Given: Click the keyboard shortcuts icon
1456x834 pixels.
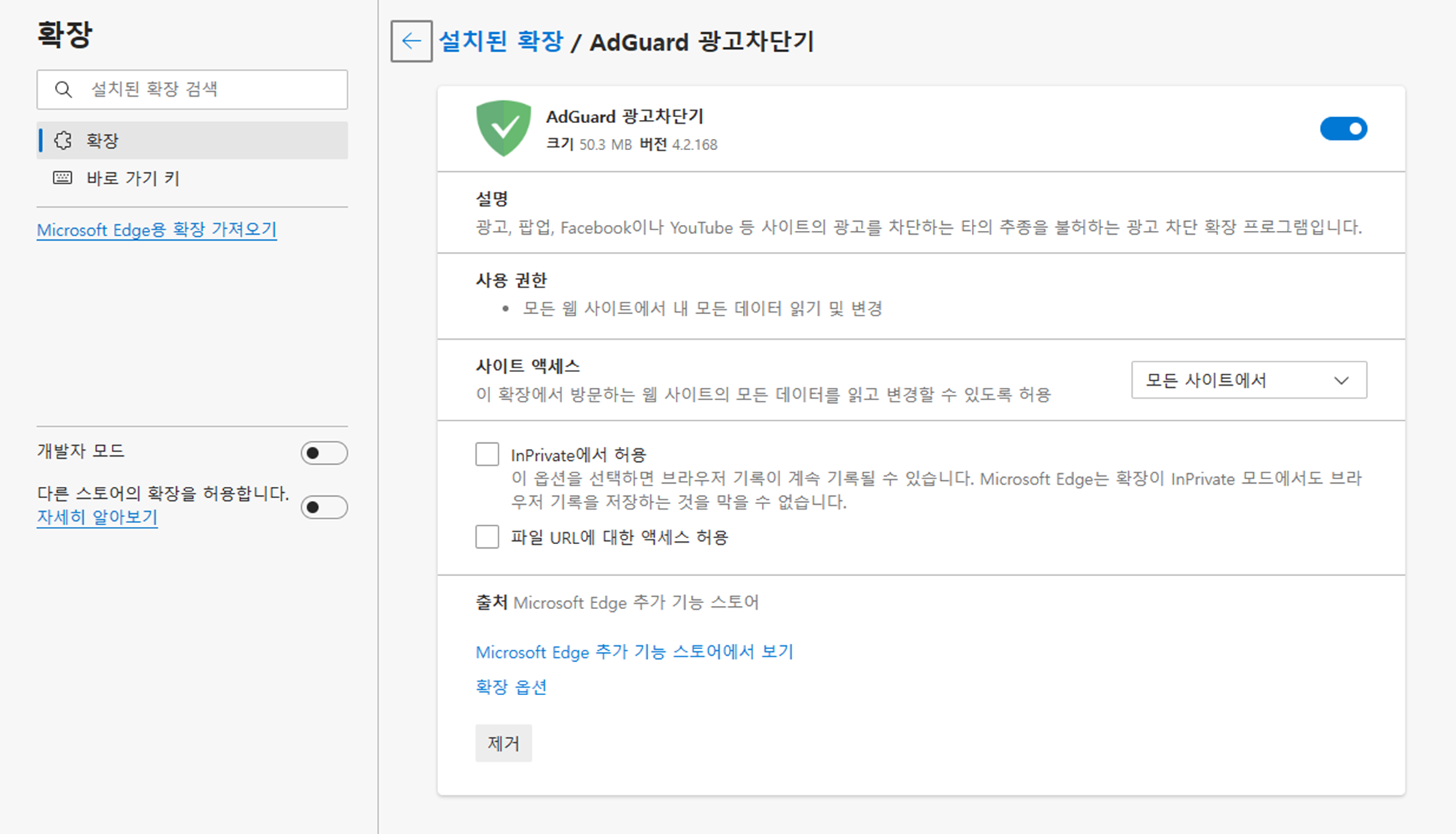Looking at the screenshot, I should click(x=63, y=178).
